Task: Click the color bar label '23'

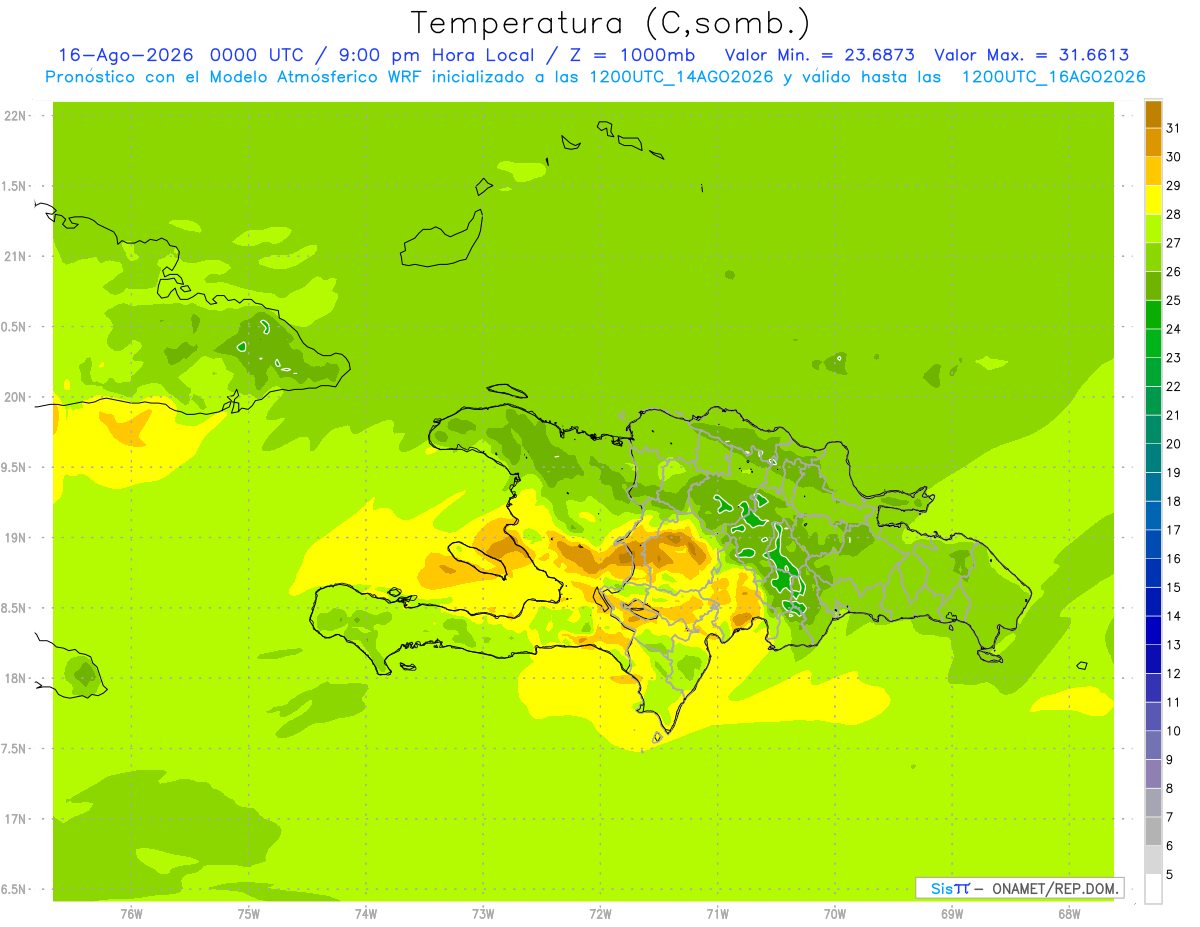Action: [x=1174, y=358]
